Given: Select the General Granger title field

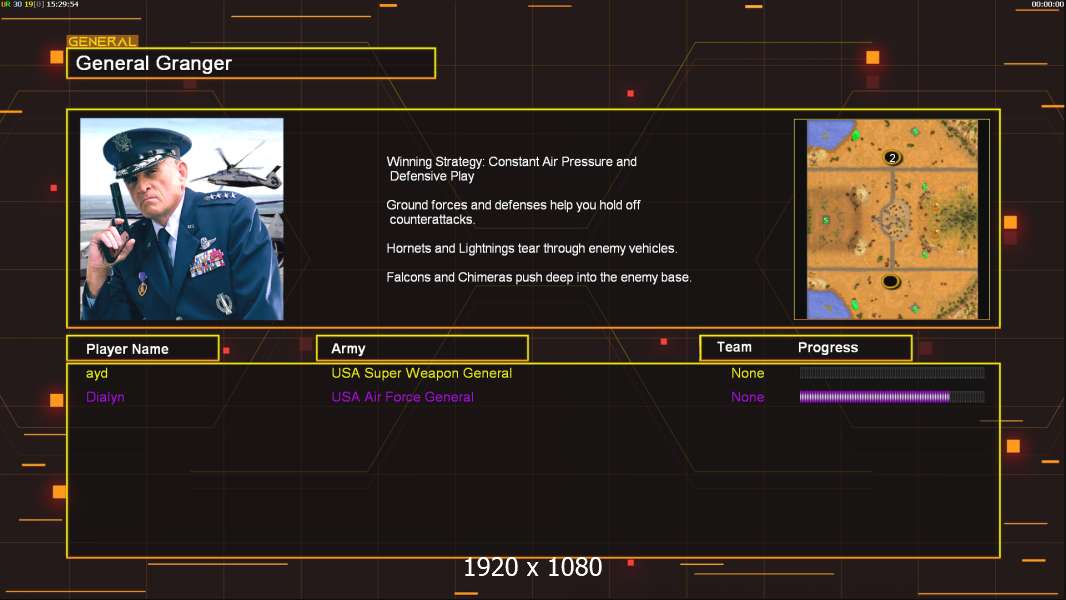Looking at the screenshot, I should [x=251, y=63].
